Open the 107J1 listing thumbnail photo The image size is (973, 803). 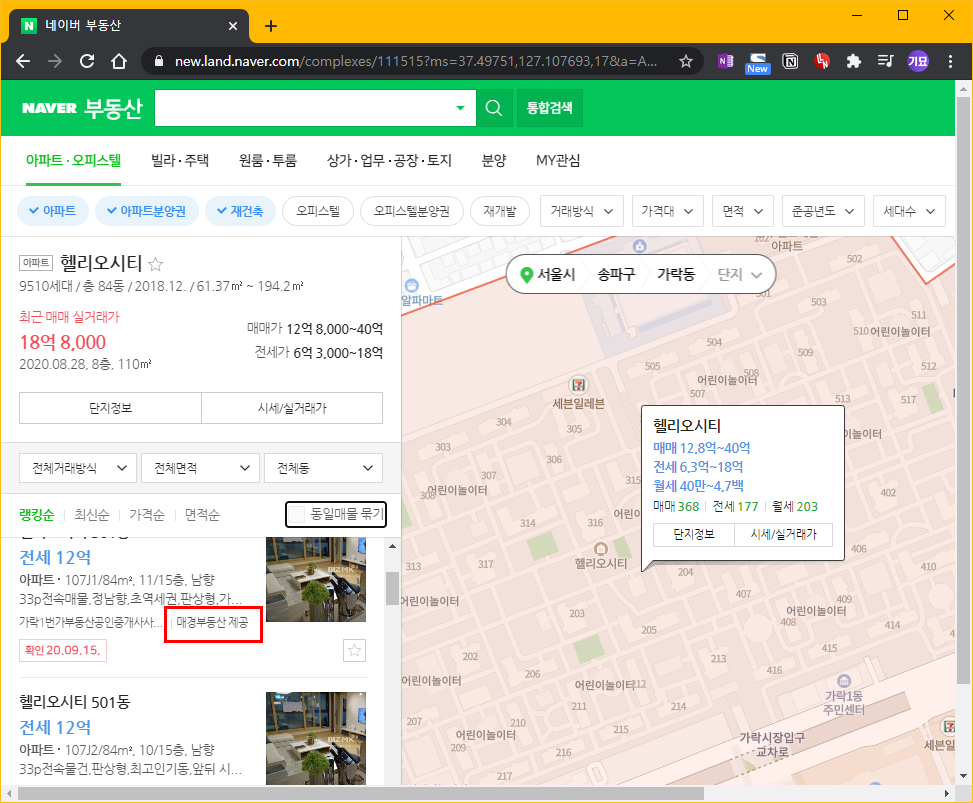(316, 580)
